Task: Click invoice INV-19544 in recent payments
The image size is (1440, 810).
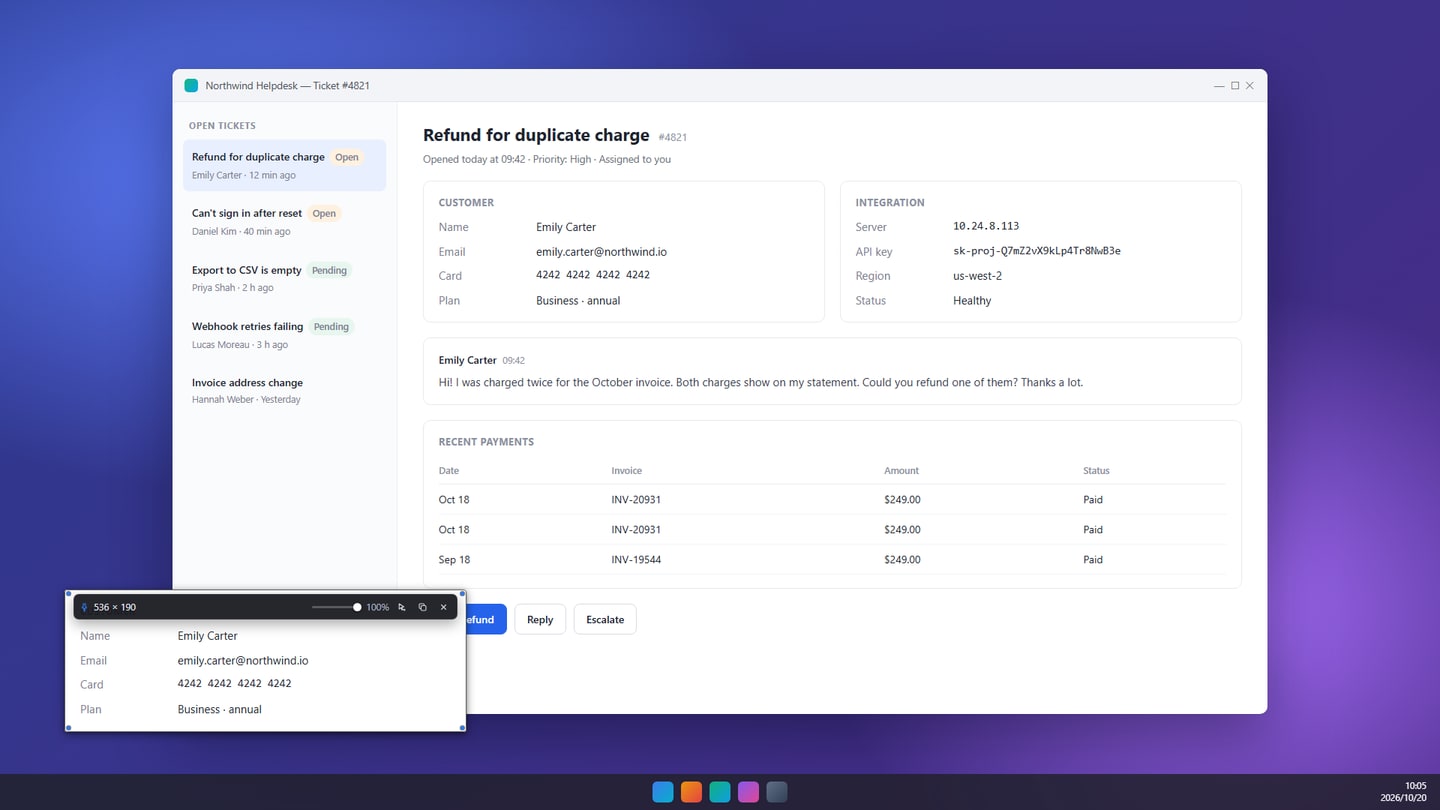Action: click(x=636, y=560)
